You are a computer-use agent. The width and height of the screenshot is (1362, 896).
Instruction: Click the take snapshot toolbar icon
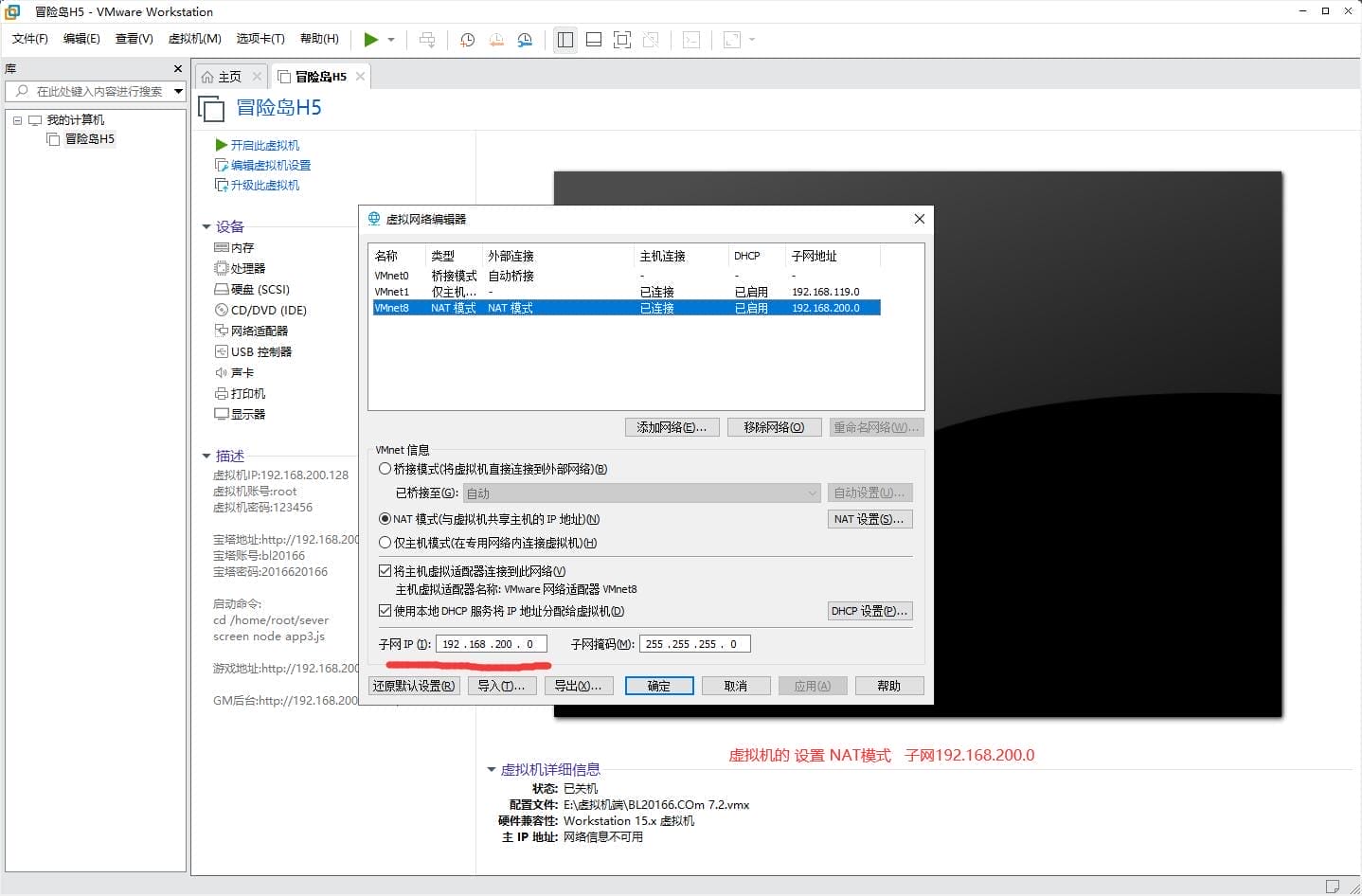pos(466,39)
